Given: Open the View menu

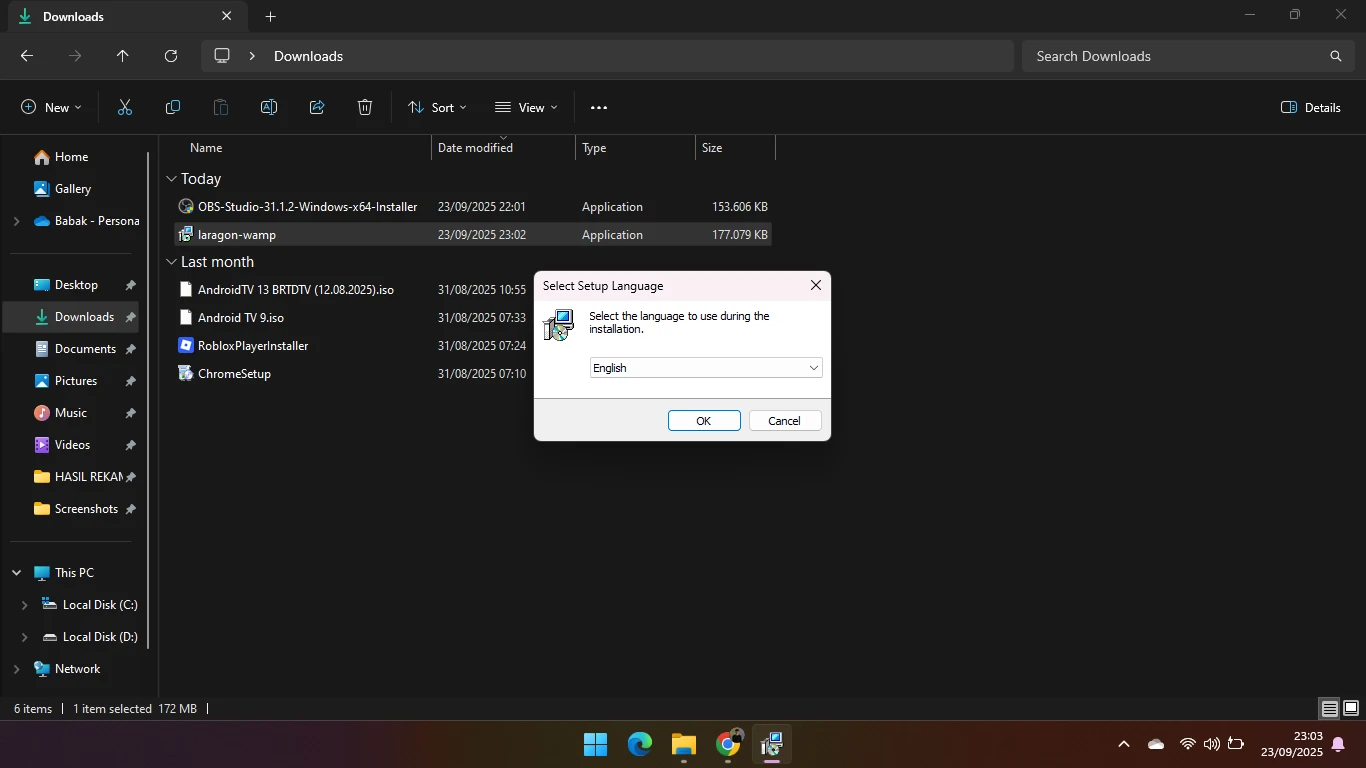Looking at the screenshot, I should [526, 107].
